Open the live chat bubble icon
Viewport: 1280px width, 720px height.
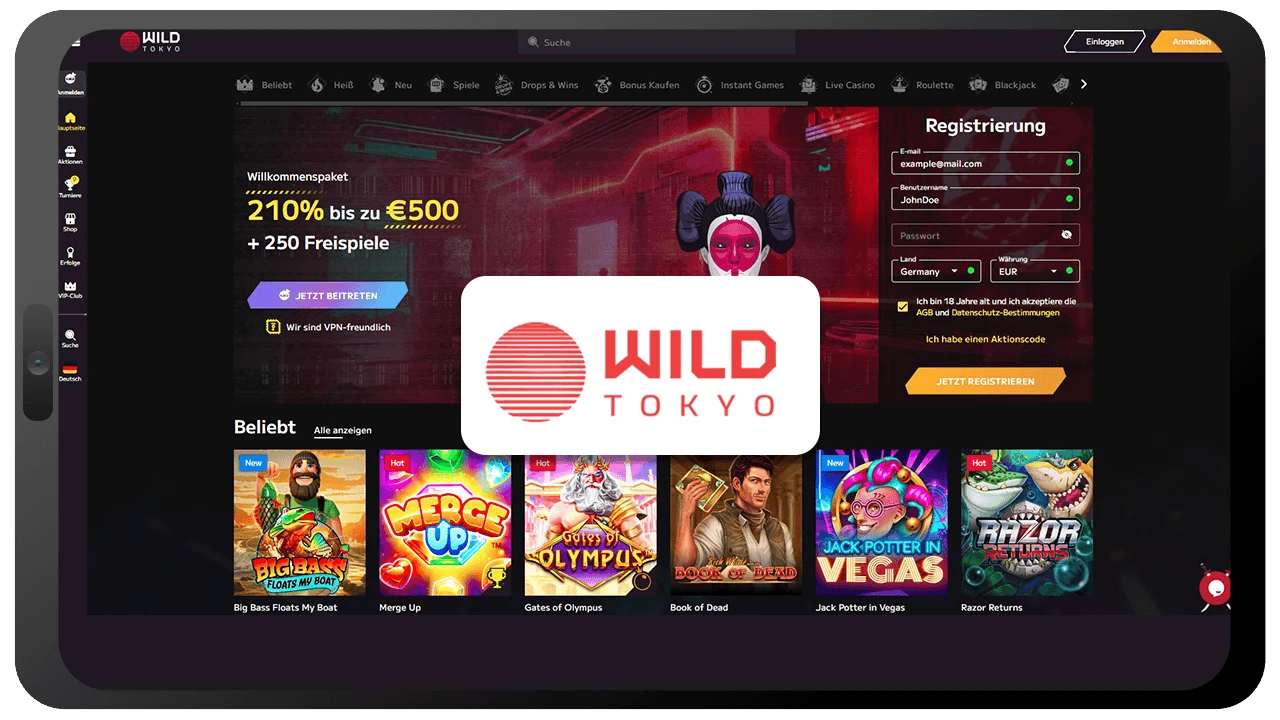1215,588
